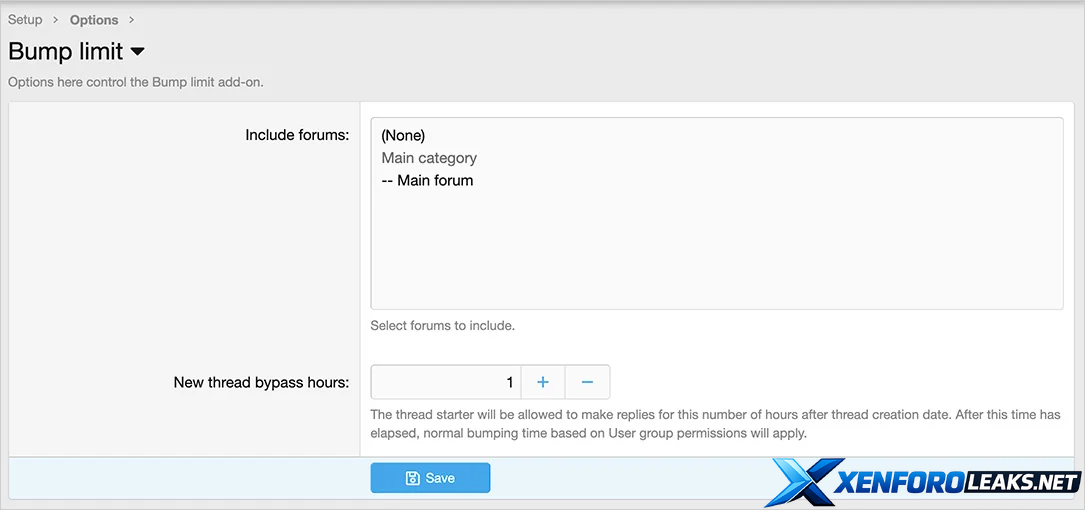1085x510 pixels.
Task: Click the floppy disk icon on Save
Action: tap(412, 478)
